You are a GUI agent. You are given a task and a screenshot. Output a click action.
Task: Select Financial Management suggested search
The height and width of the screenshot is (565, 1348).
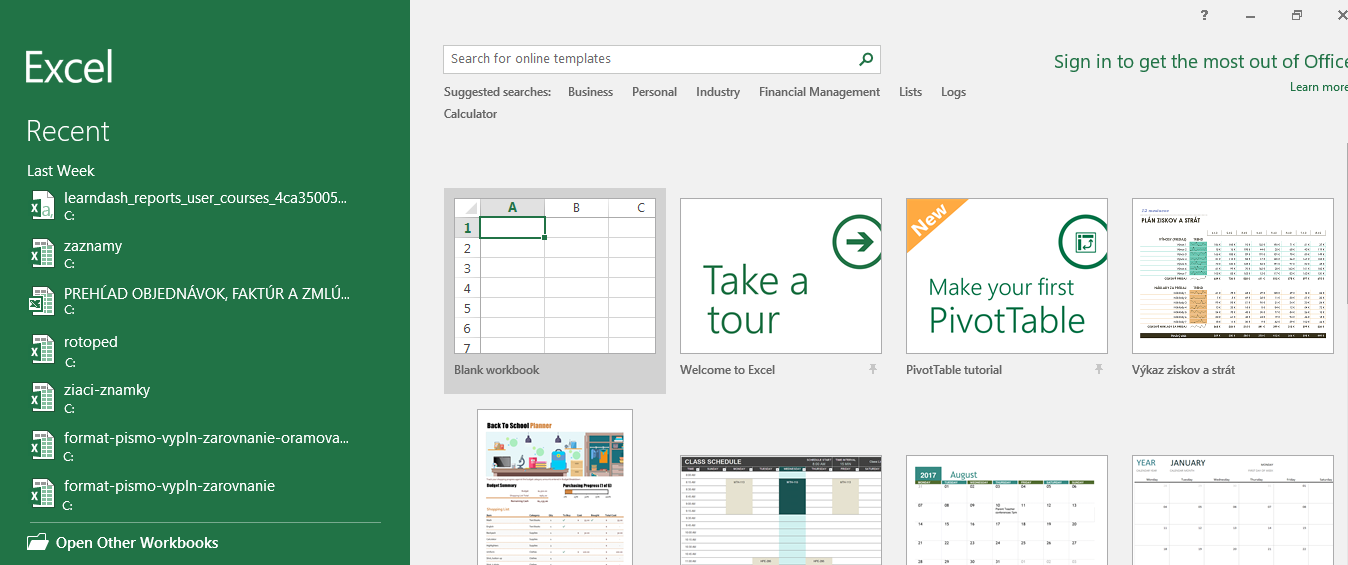(x=819, y=92)
